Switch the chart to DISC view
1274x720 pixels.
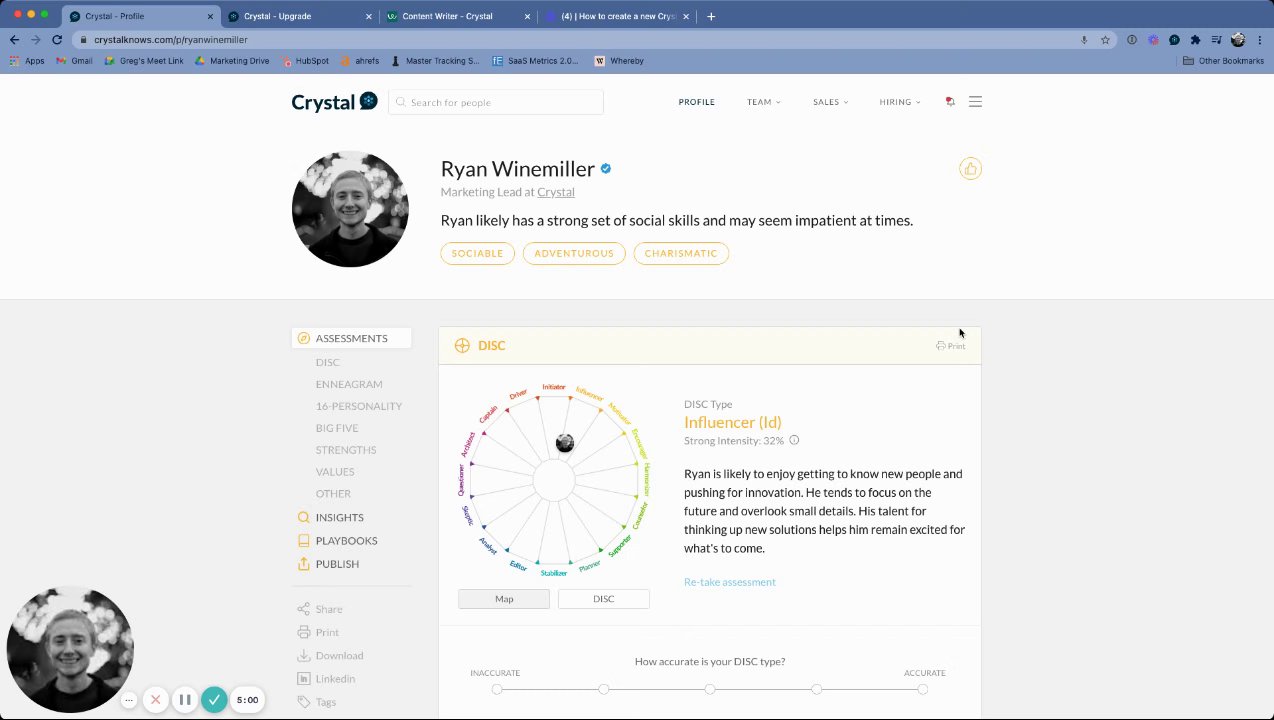point(604,599)
